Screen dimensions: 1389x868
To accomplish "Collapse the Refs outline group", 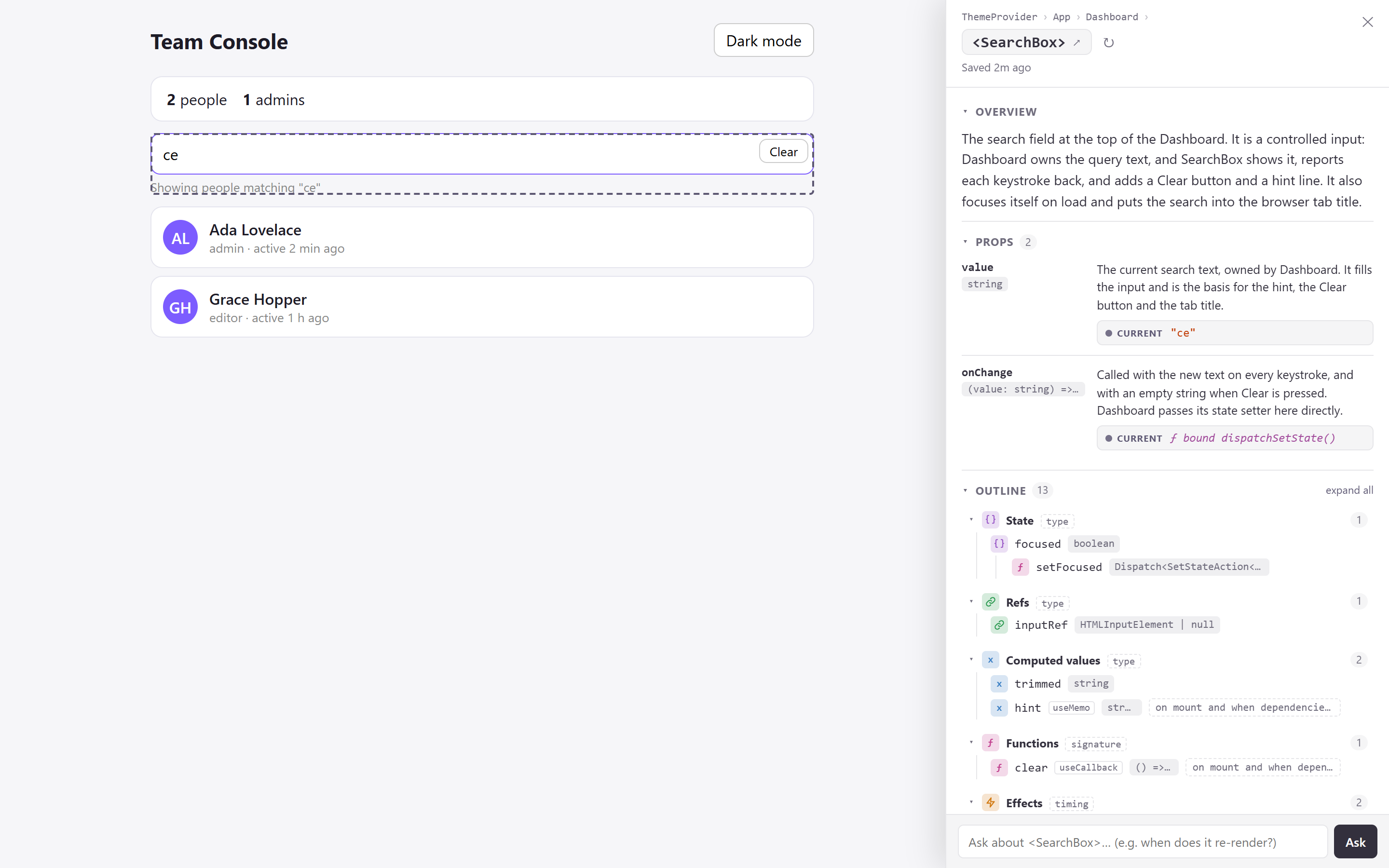I will point(971,602).
